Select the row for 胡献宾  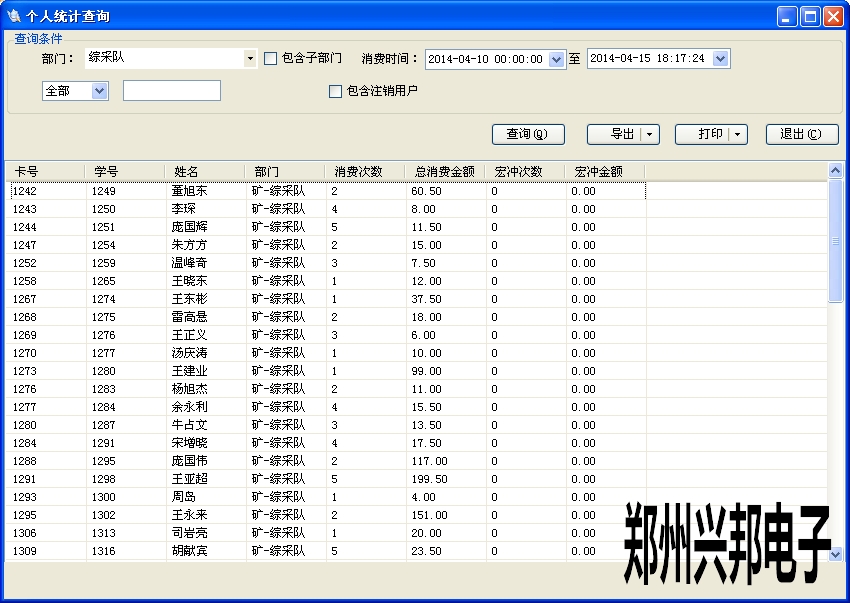pos(326,551)
